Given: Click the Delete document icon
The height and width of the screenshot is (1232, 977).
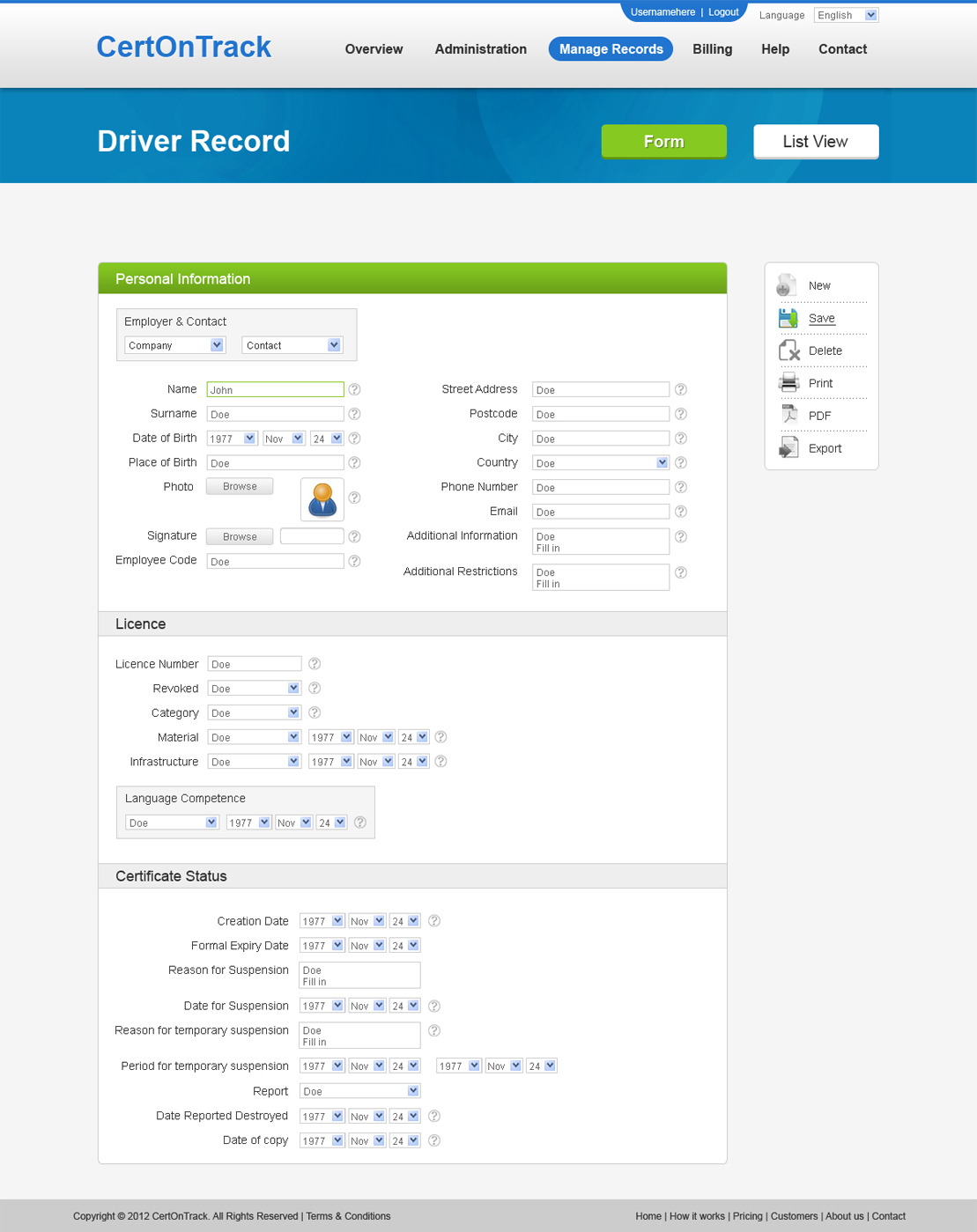Looking at the screenshot, I should click(x=788, y=350).
